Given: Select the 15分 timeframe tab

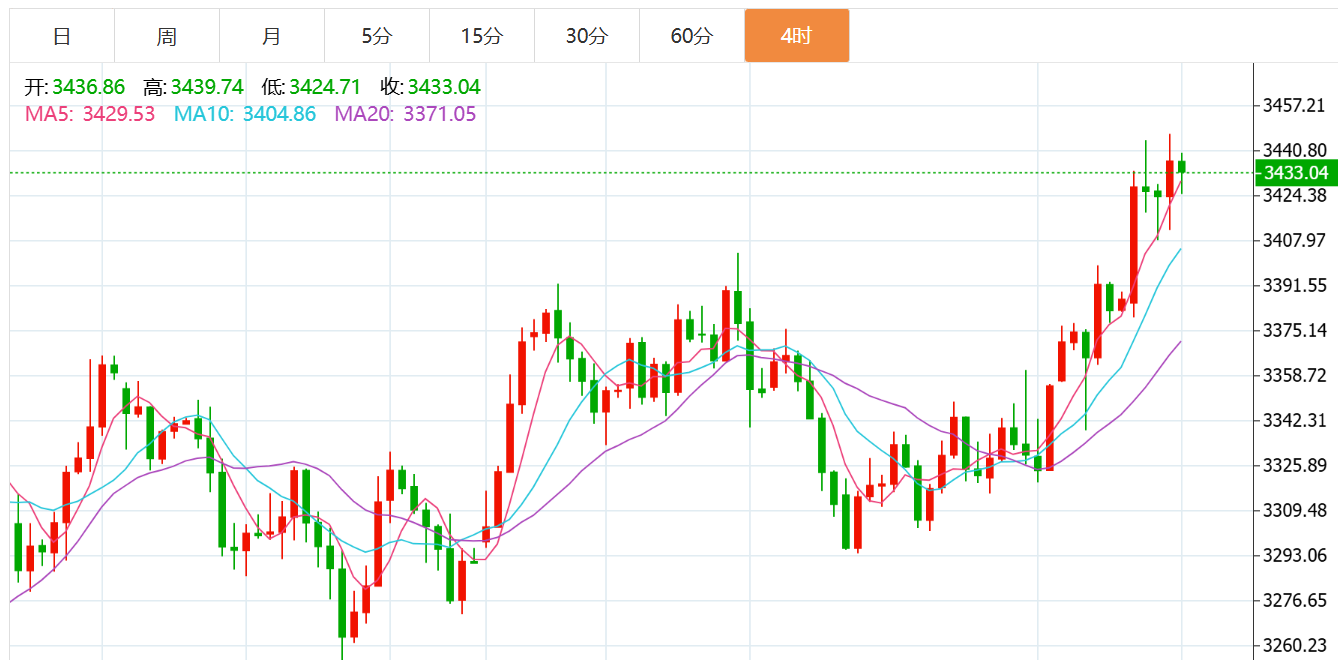Looking at the screenshot, I should 482,36.
